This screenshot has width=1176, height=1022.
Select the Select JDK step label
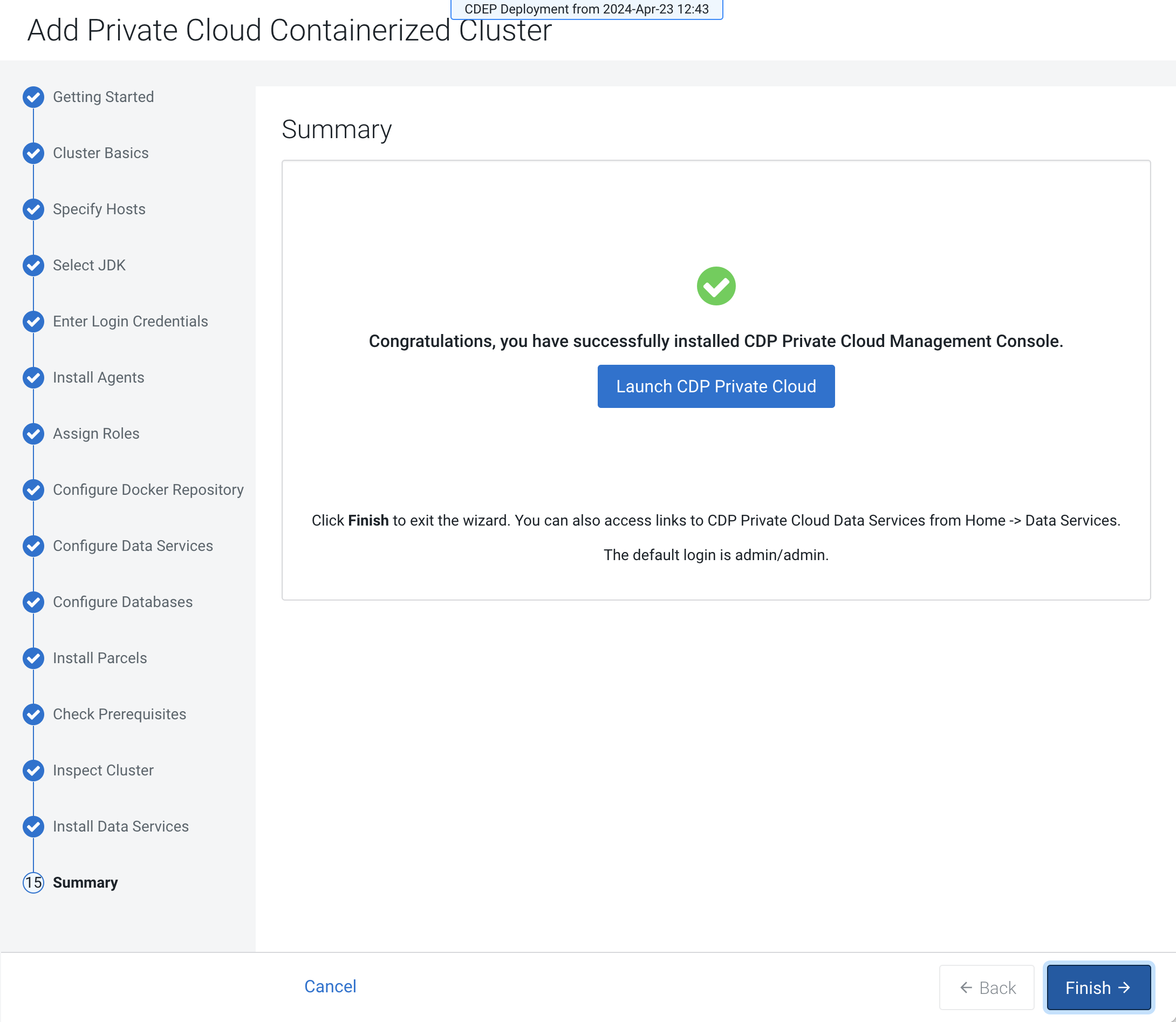pos(89,265)
